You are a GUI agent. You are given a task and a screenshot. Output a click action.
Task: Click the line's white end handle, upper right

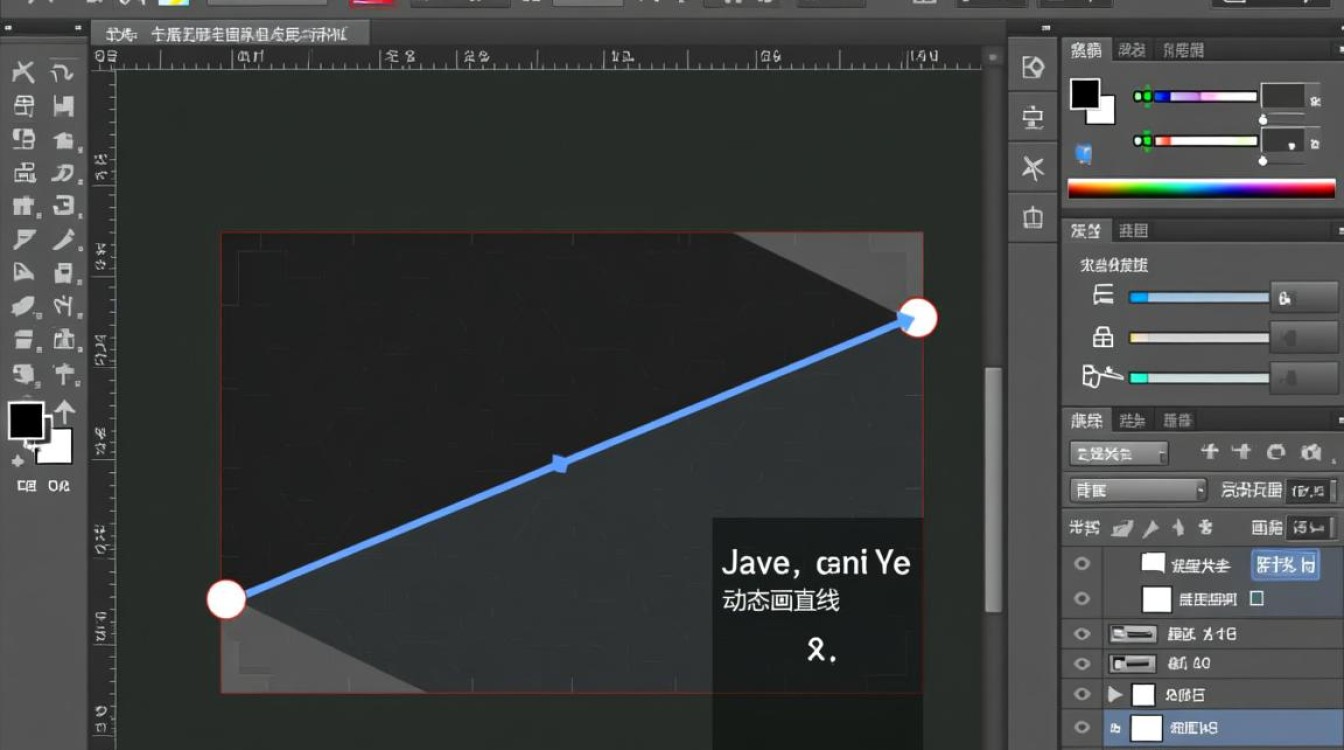pyautogui.click(x=917, y=317)
